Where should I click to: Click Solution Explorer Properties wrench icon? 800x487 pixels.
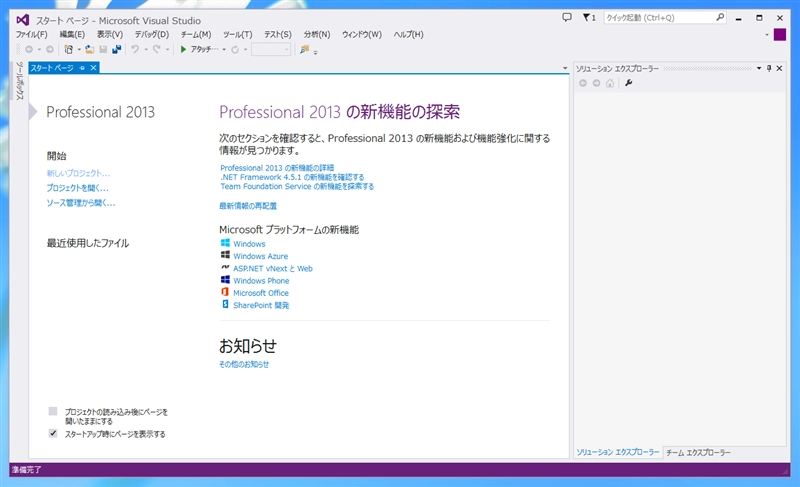629,83
